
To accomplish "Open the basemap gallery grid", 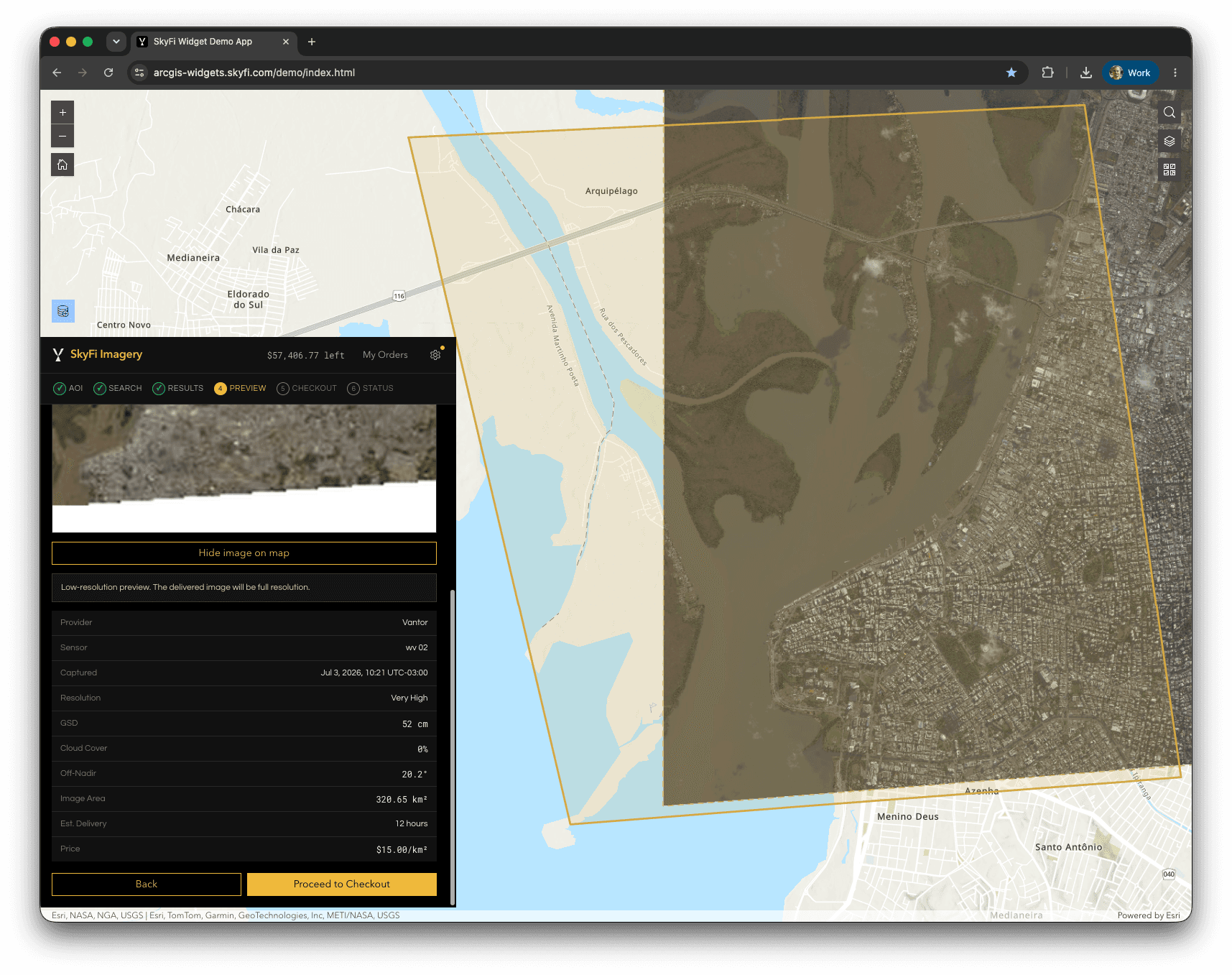I will (x=1170, y=170).
